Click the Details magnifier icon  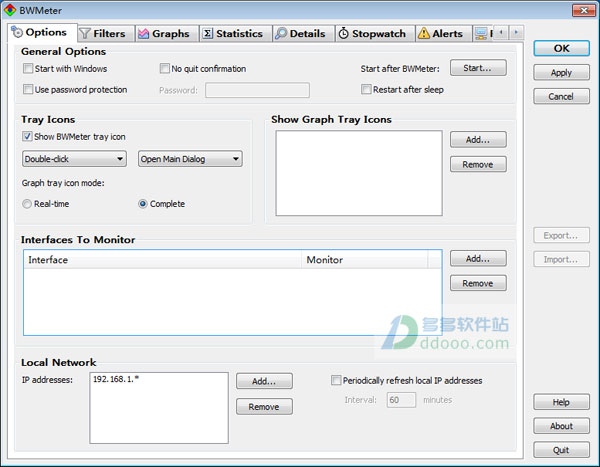(x=281, y=34)
